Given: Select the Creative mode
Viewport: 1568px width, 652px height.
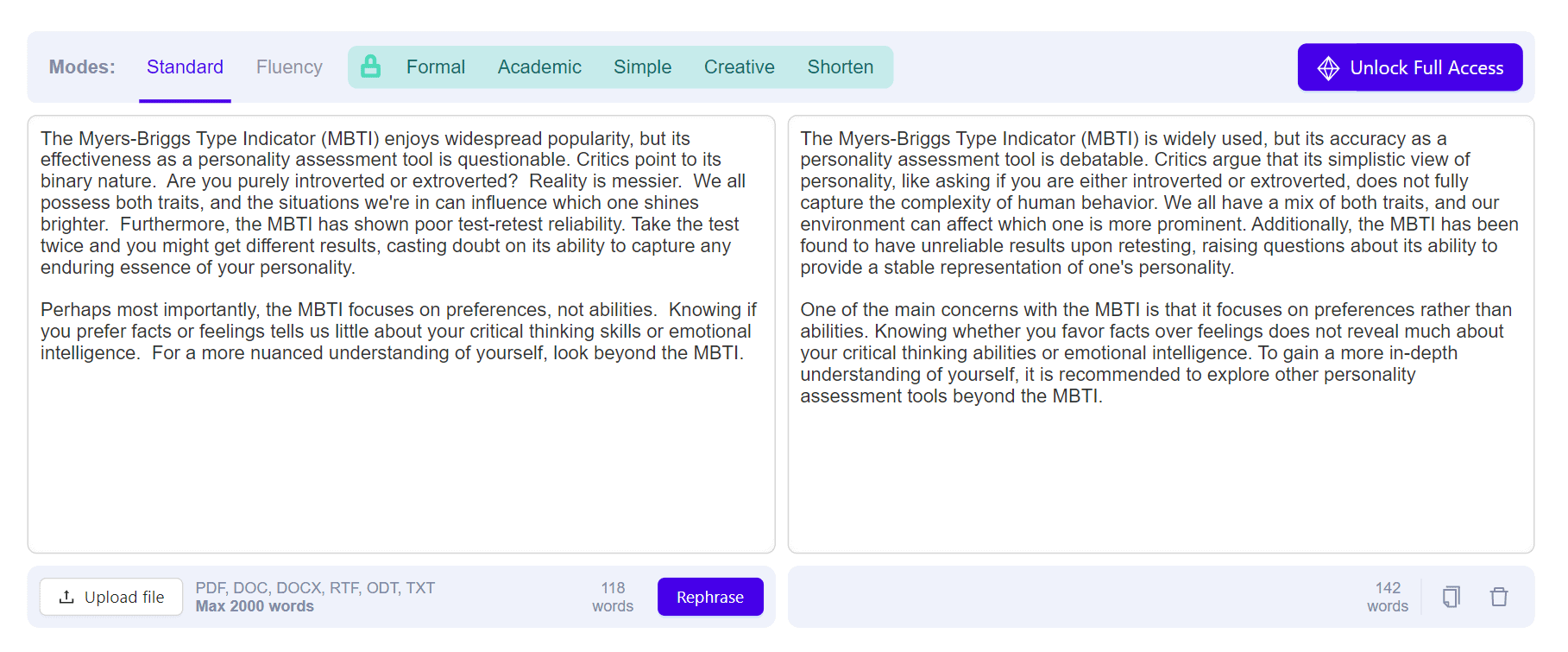Looking at the screenshot, I should point(739,67).
